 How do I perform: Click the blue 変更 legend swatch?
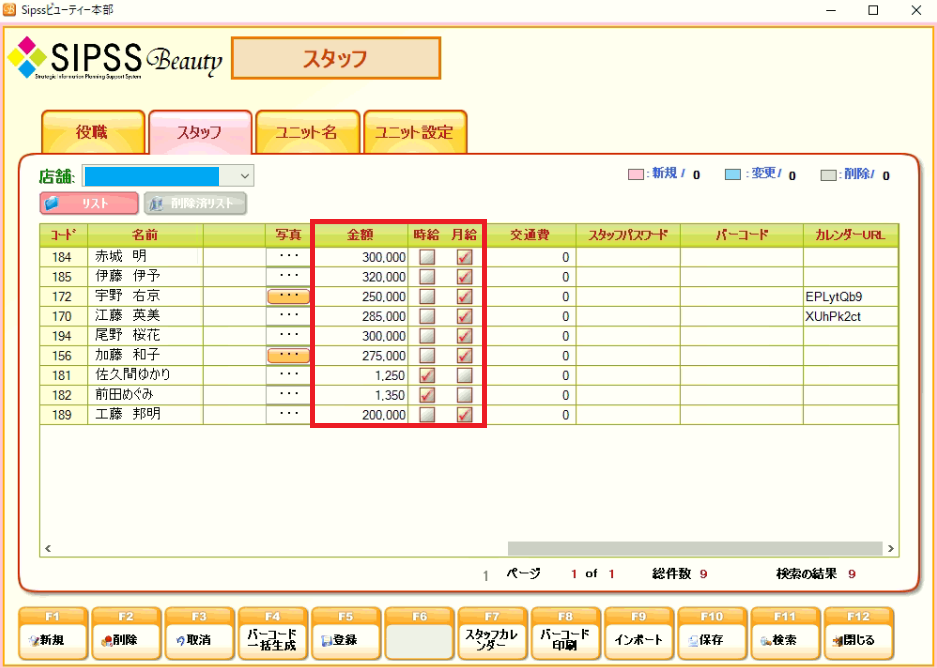point(733,175)
